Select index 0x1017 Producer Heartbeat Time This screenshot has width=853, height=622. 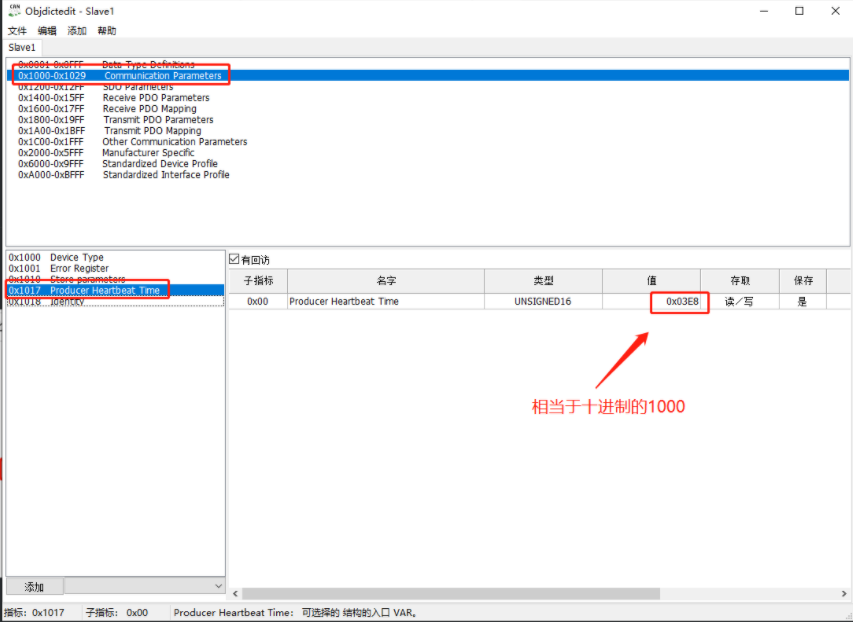[115, 290]
